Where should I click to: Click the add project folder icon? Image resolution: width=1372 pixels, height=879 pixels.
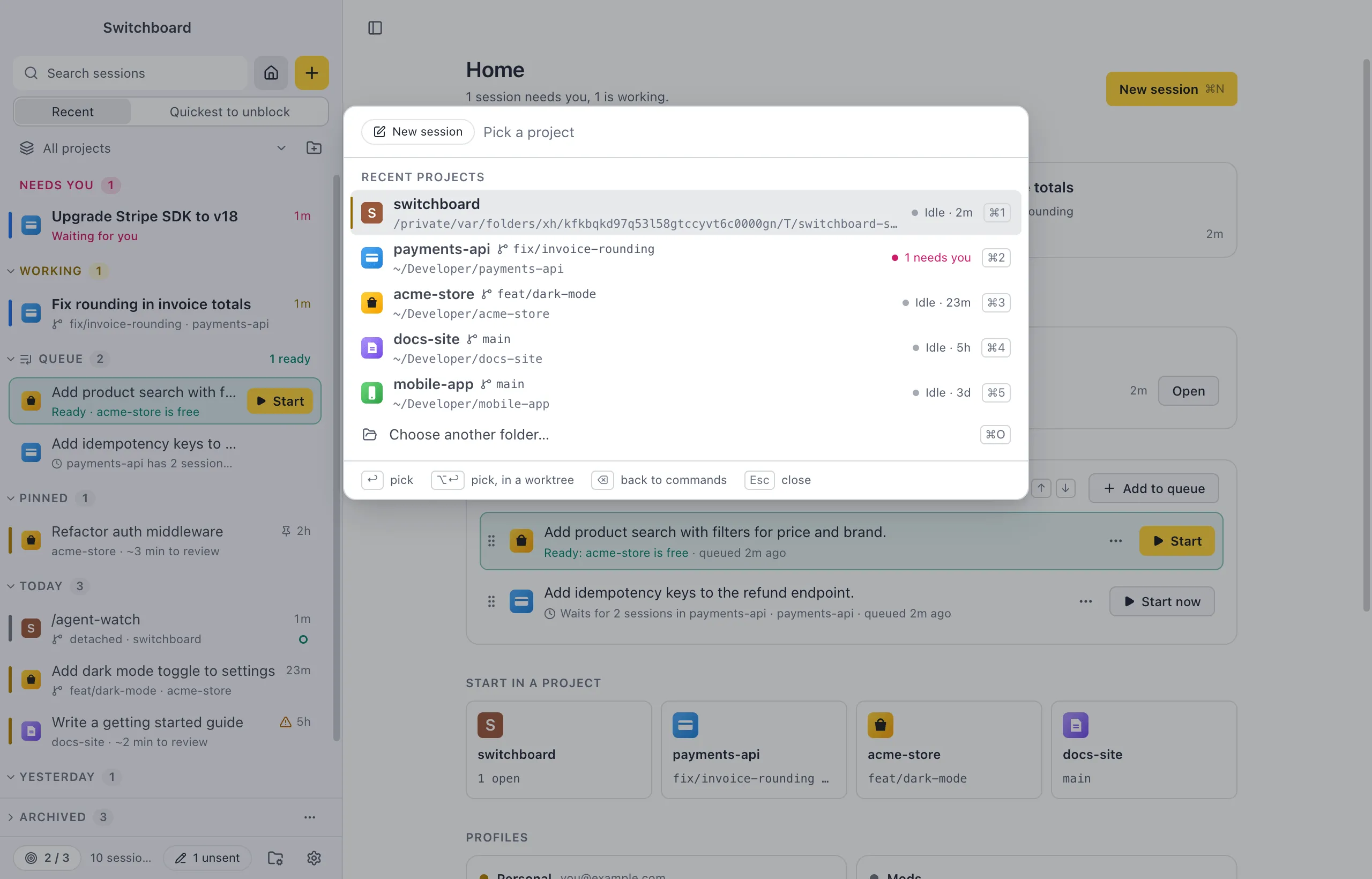click(x=314, y=148)
